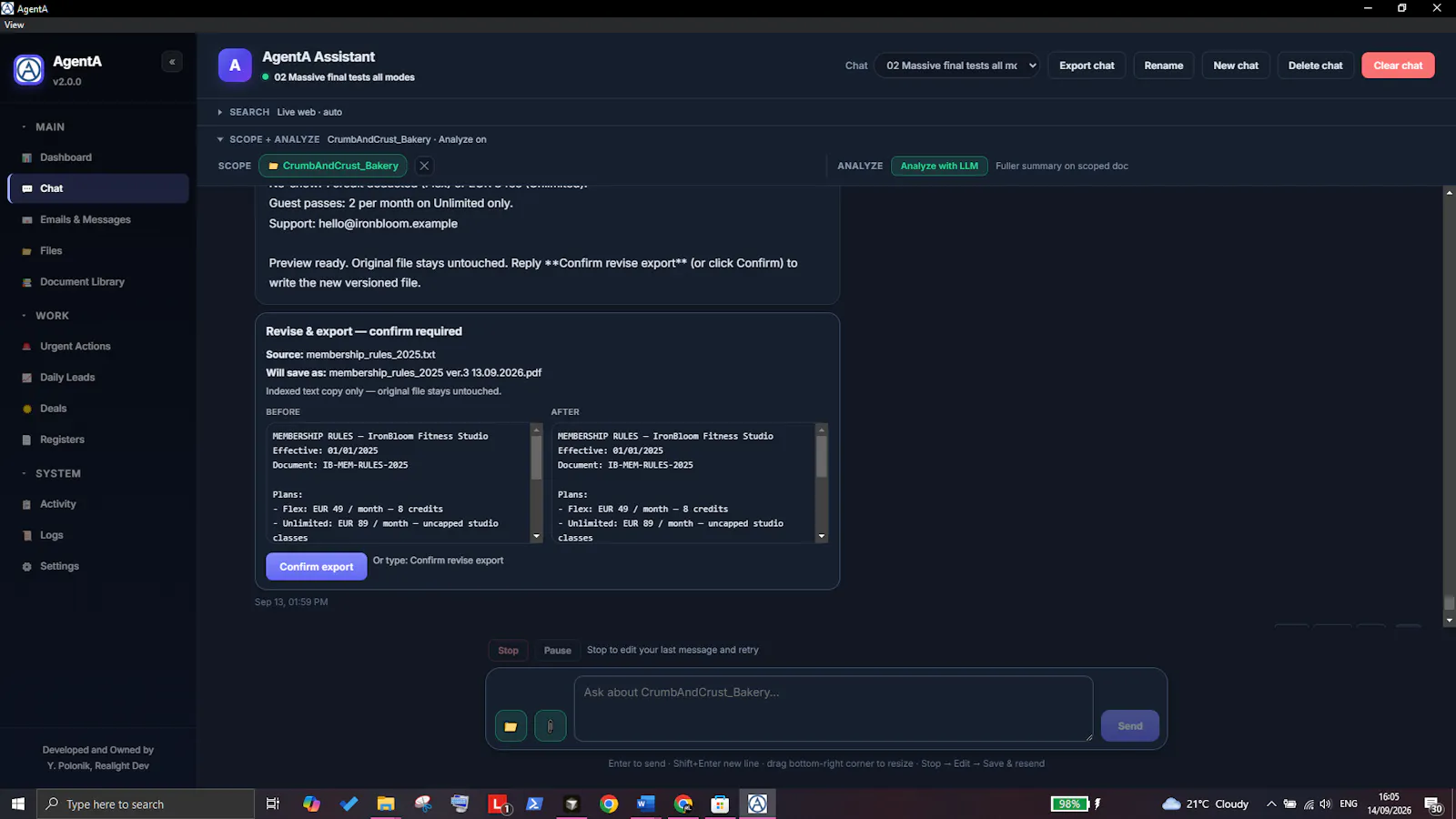
Task: Click the Activity sidebar icon
Action: coord(27,504)
